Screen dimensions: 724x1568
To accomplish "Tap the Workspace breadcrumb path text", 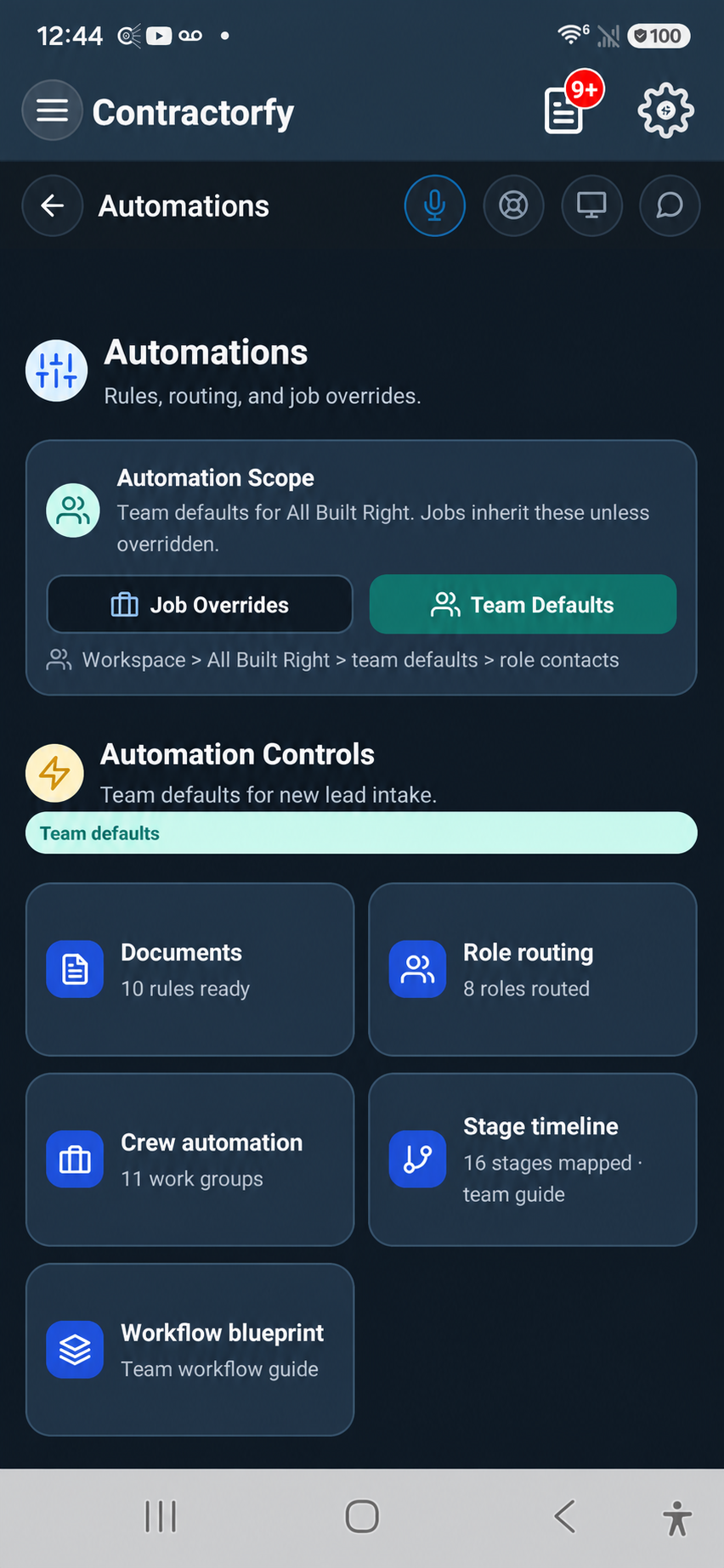I will pyautogui.click(x=350, y=660).
